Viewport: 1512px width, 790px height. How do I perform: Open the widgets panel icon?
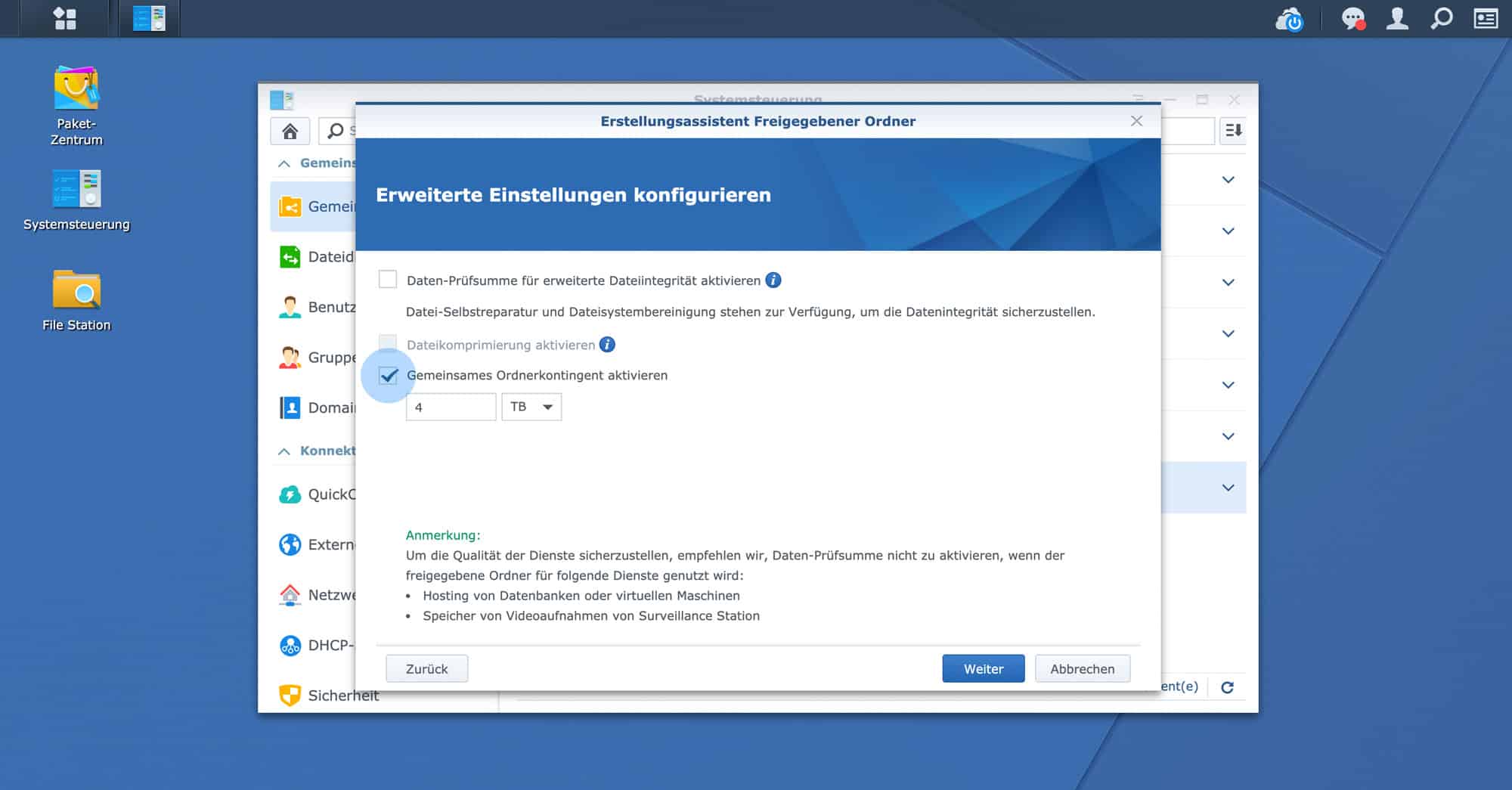pos(1486,18)
